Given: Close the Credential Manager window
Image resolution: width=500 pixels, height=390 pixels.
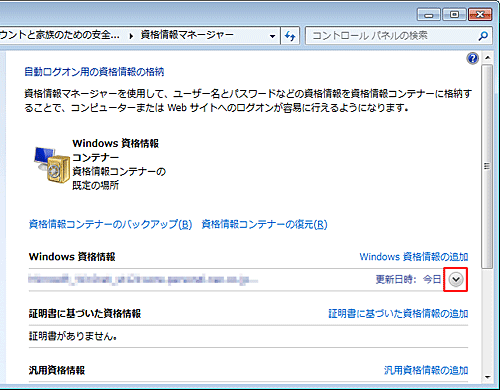Looking at the screenshot, I should [480, 15].
